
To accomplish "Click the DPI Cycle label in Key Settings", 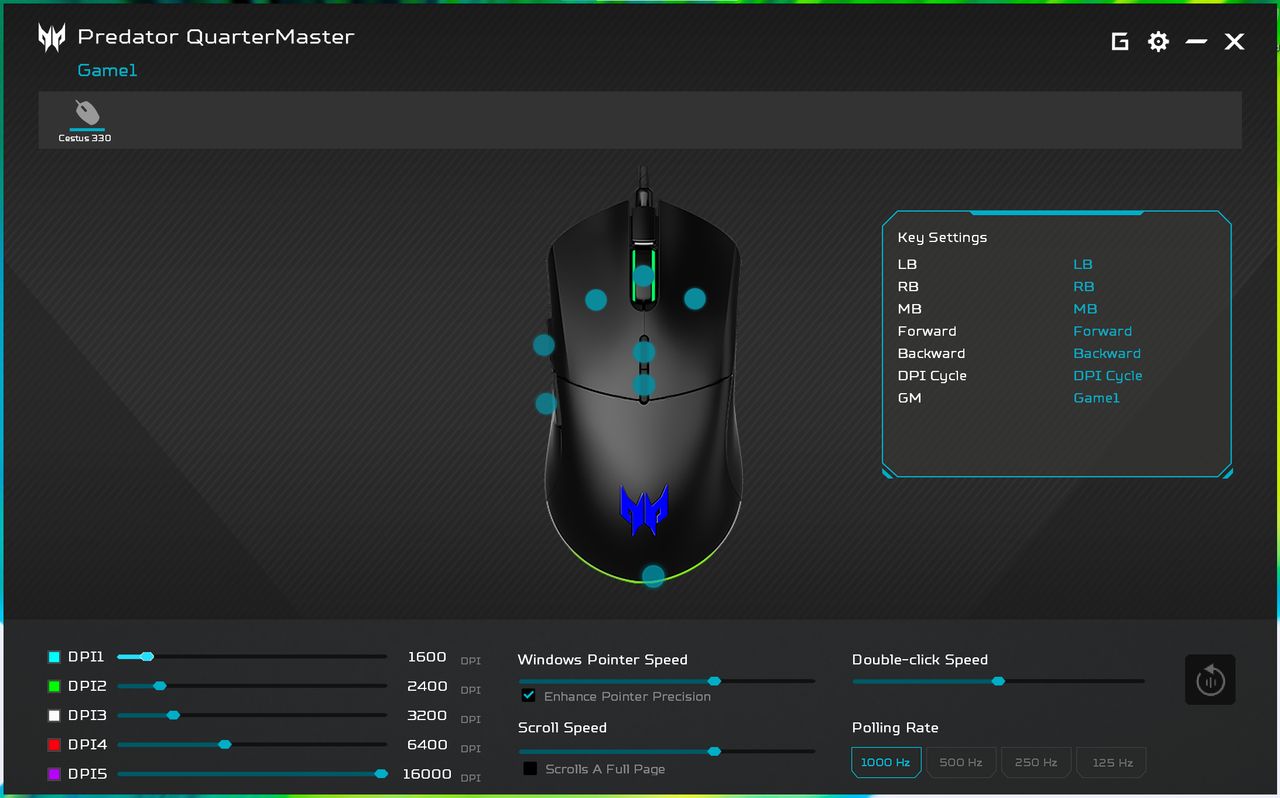I will pos(932,376).
